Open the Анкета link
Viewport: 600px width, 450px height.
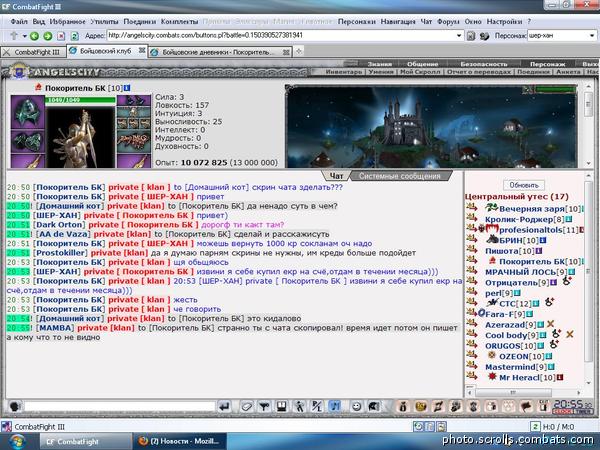point(569,72)
